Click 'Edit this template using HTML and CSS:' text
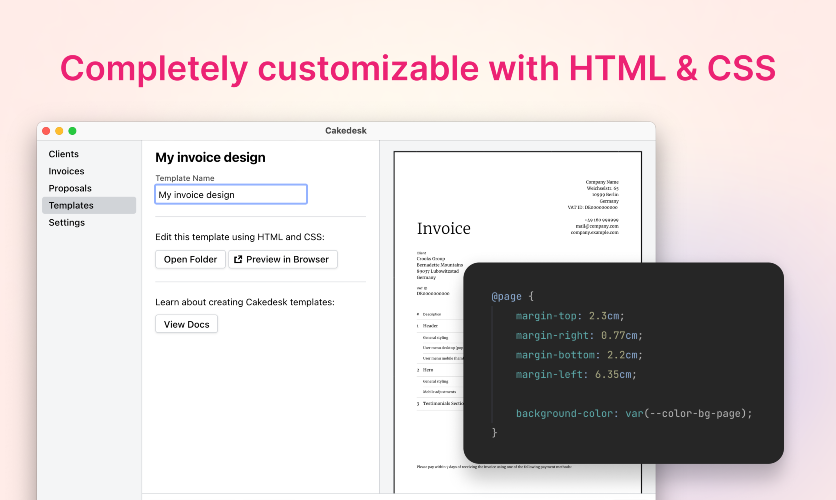Image resolution: width=836 pixels, height=500 pixels. 240,237
